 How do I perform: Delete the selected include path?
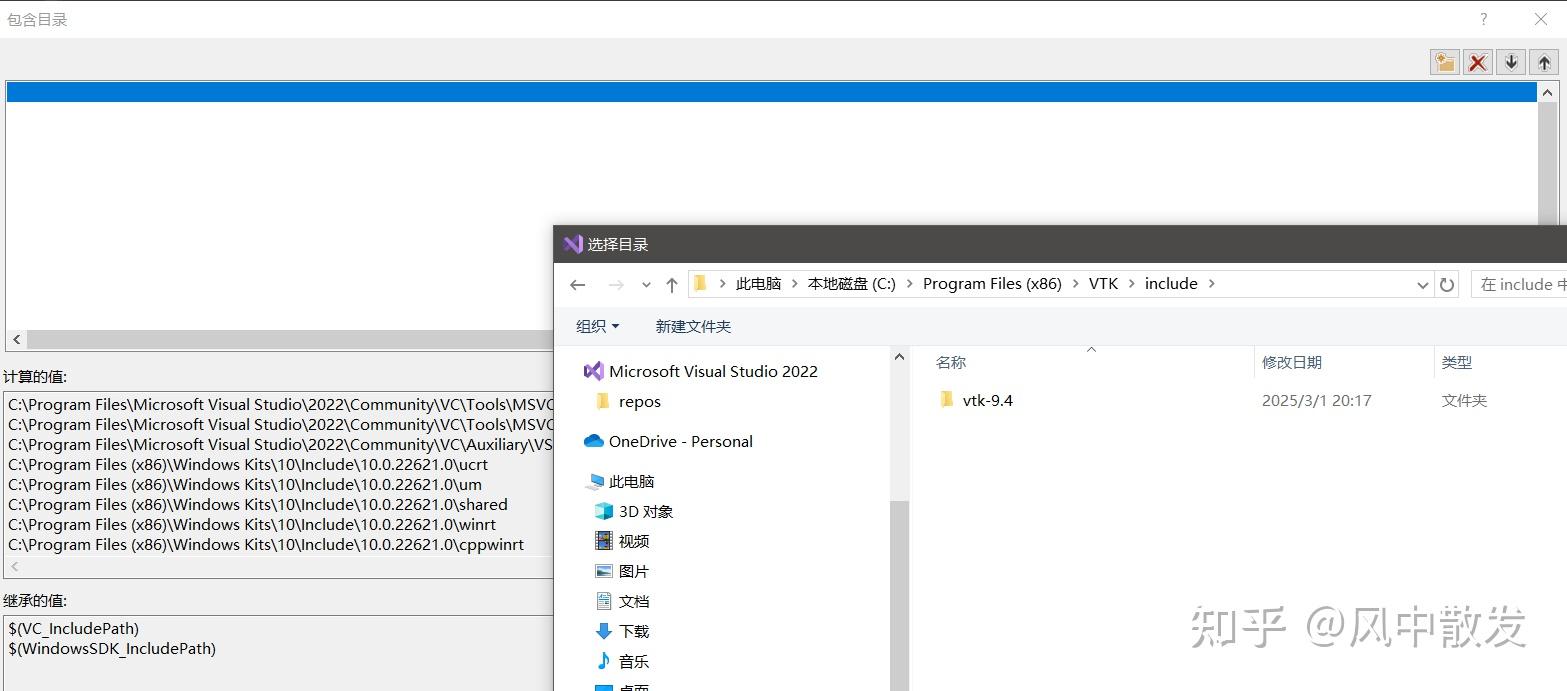[1478, 61]
